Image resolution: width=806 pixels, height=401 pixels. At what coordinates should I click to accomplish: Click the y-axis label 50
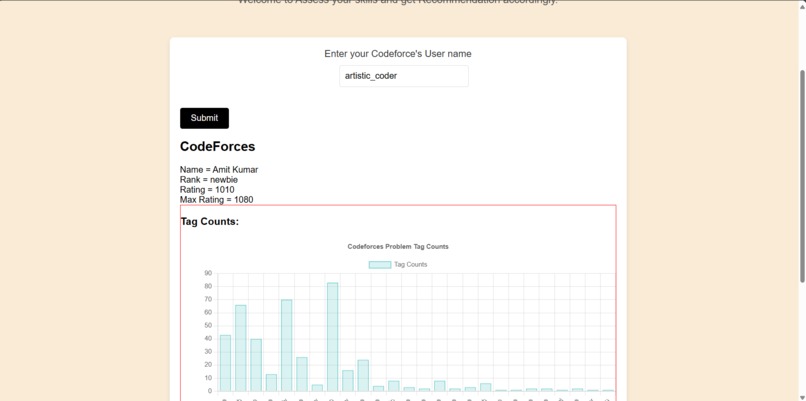point(208,325)
